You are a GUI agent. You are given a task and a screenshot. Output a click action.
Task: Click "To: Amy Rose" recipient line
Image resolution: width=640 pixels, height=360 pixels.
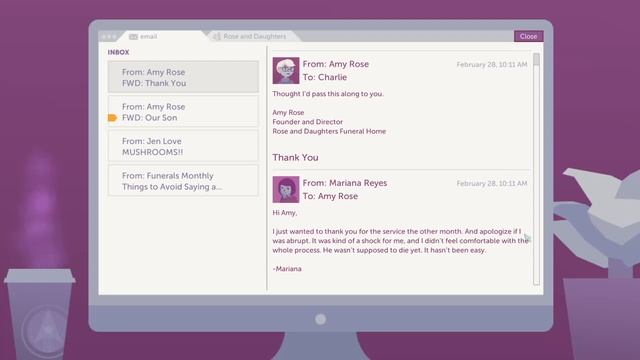pyautogui.click(x=330, y=196)
